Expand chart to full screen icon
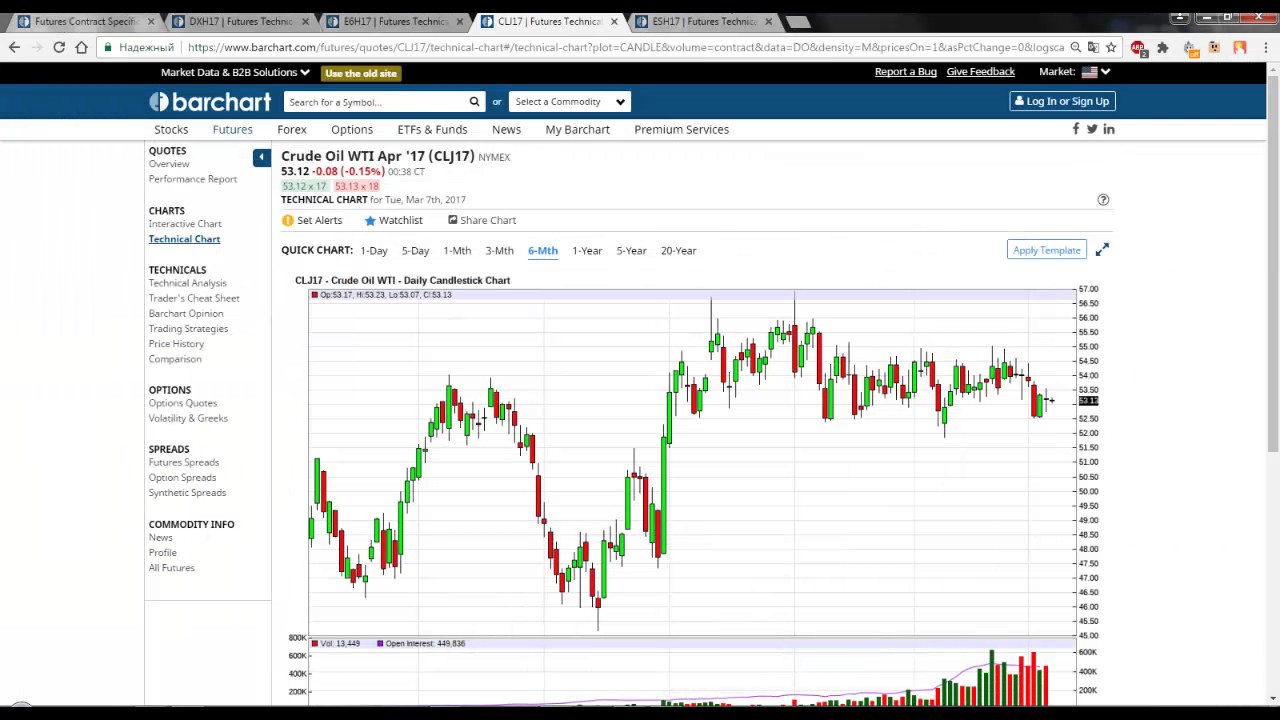 point(1102,250)
